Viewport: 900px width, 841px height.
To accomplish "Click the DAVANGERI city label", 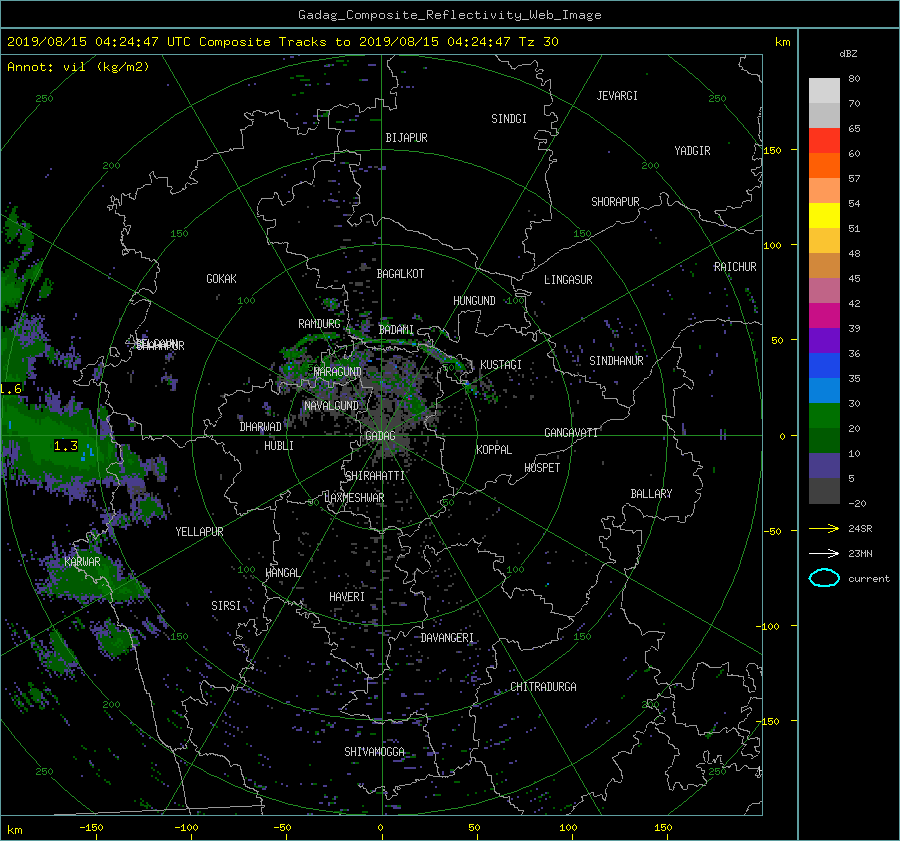I will 447,638.
